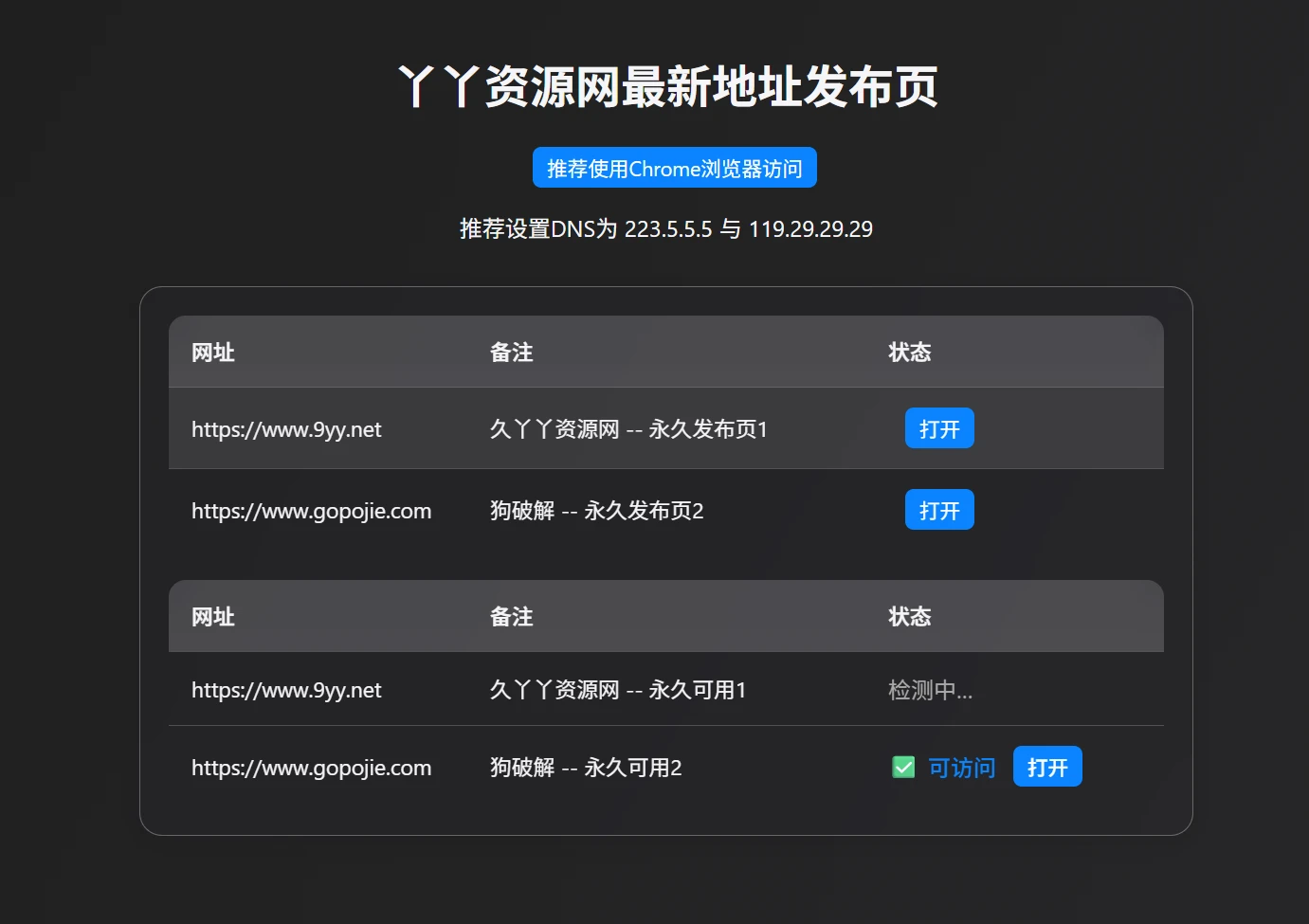The height and width of the screenshot is (924, 1309).
Task: Click the green accessible checkmark icon
Action: (x=903, y=767)
